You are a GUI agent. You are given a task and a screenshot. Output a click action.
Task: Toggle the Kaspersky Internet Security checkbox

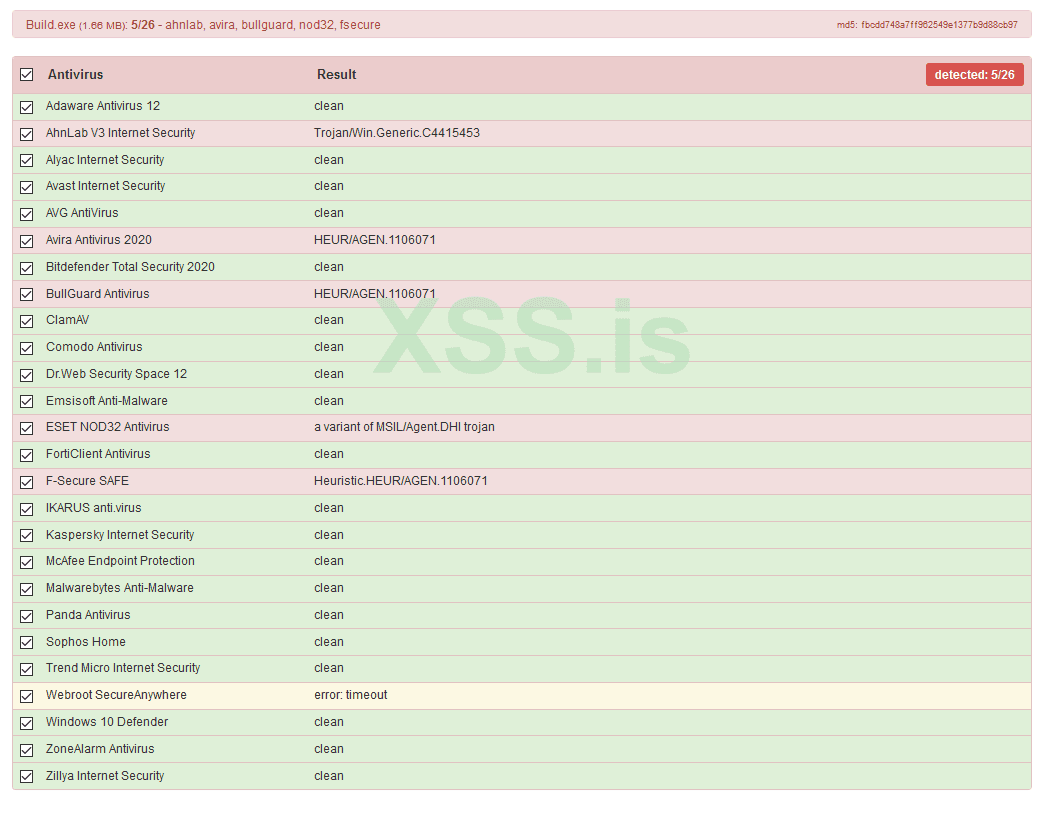pyautogui.click(x=27, y=536)
